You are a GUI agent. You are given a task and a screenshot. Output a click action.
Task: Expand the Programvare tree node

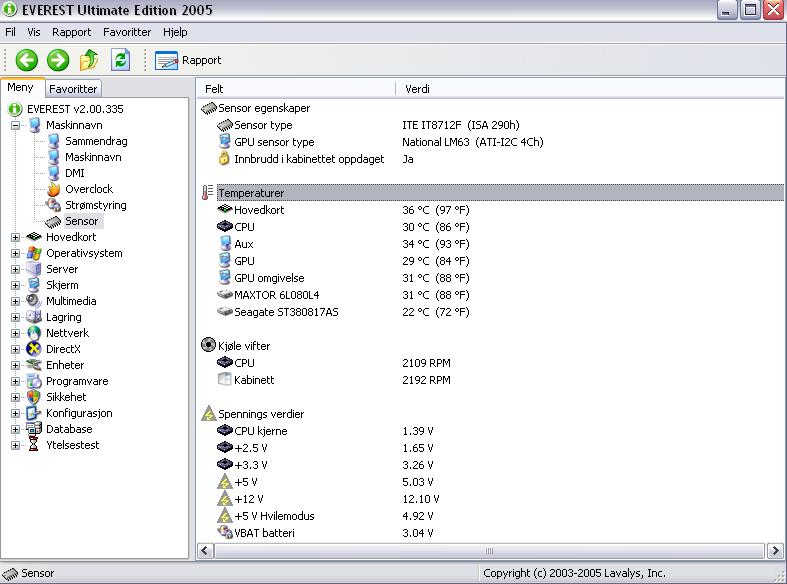coord(16,381)
